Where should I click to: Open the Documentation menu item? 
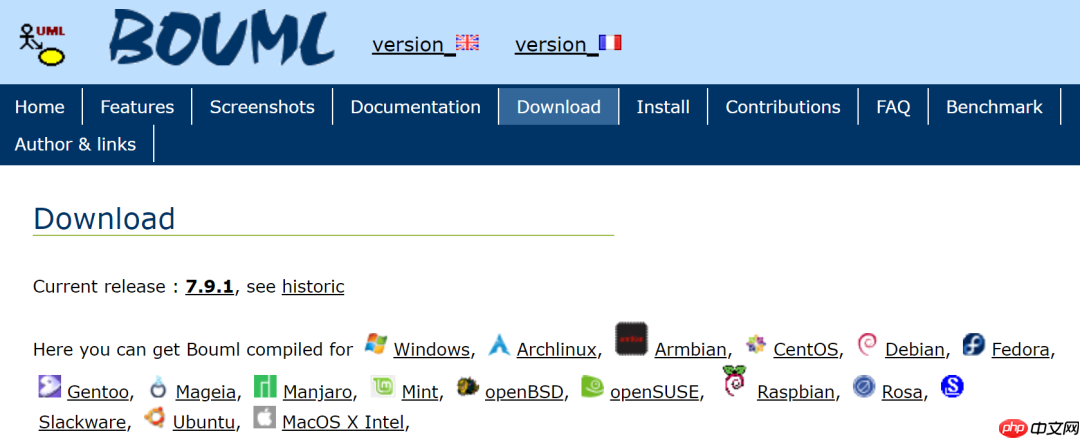[x=415, y=107]
